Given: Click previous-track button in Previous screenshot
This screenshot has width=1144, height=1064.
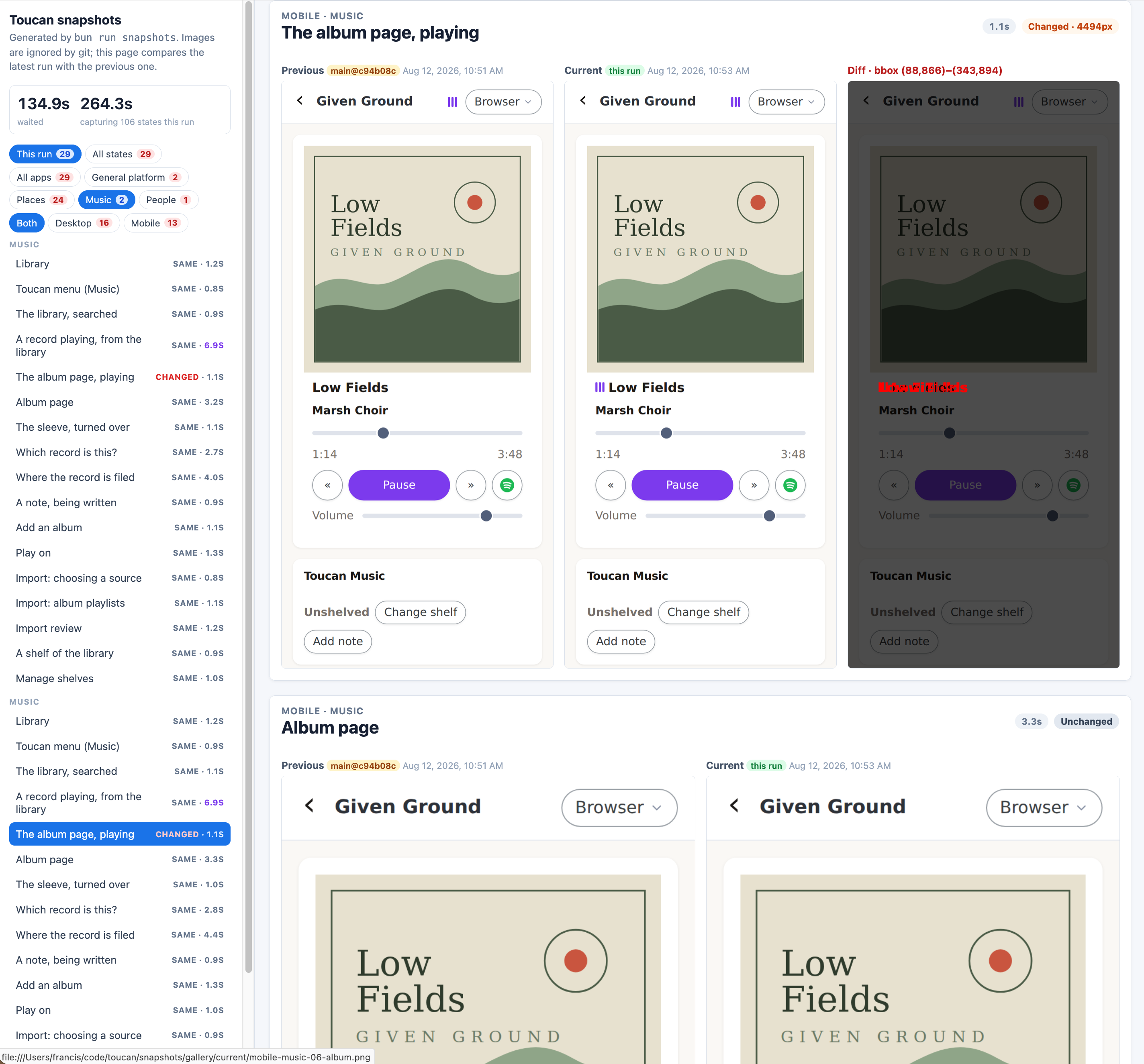Looking at the screenshot, I should click(327, 485).
